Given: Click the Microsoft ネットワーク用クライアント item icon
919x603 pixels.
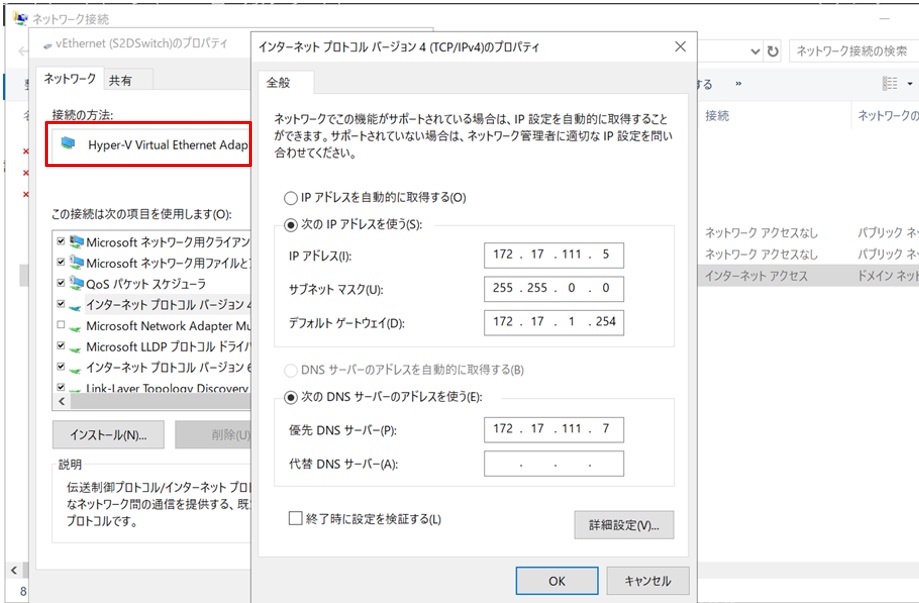Looking at the screenshot, I should (76, 242).
